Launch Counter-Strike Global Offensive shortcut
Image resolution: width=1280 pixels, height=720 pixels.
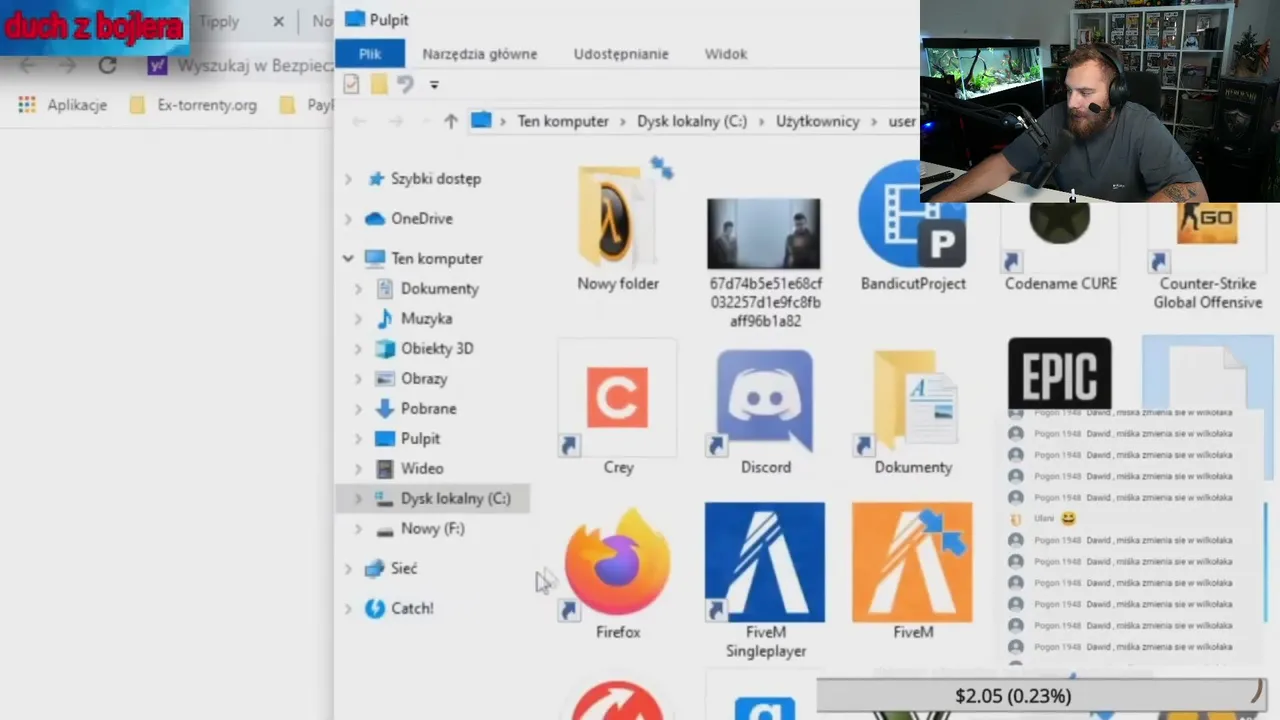click(1208, 257)
